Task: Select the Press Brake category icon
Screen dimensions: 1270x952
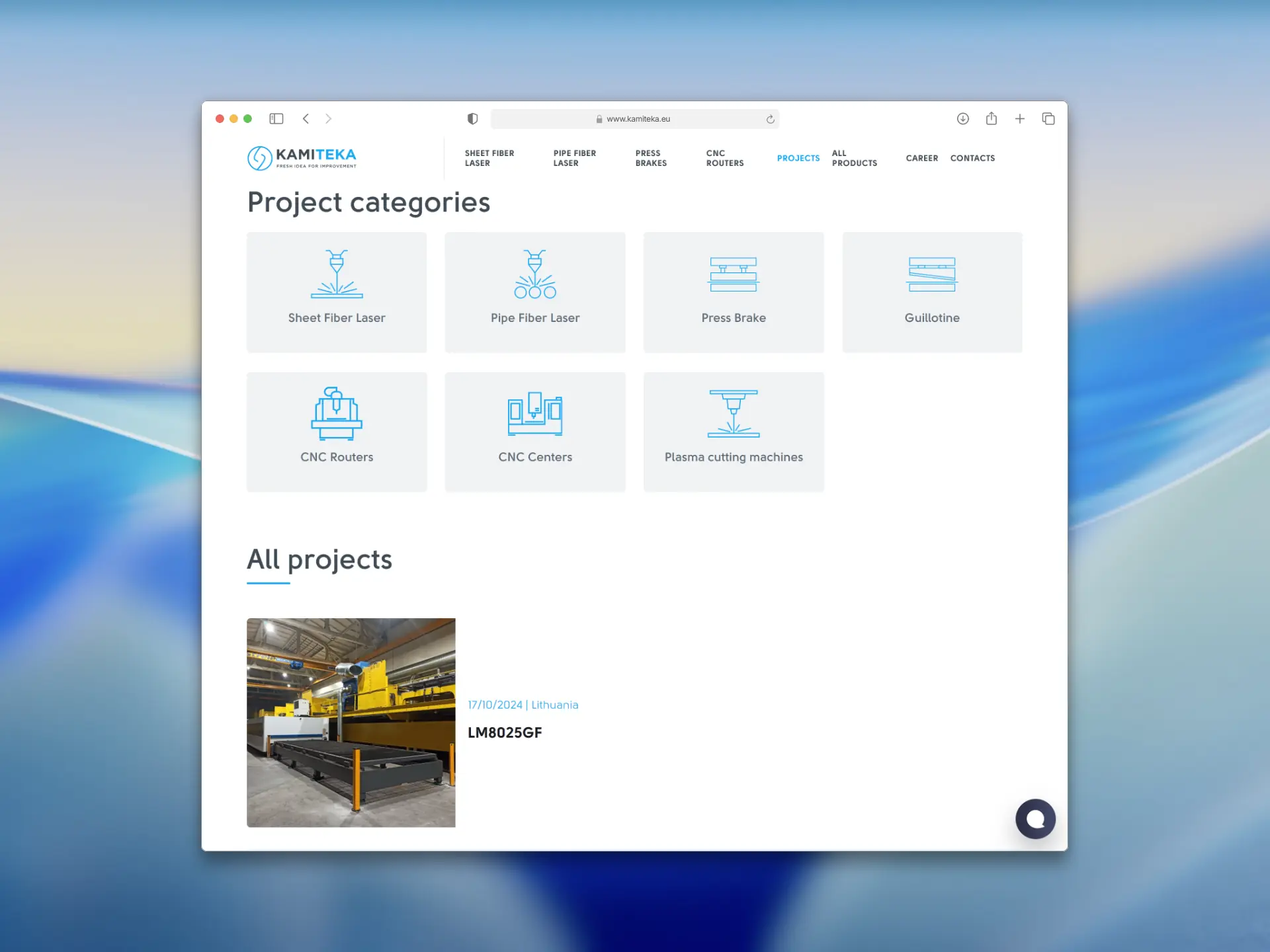Action: point(734,274)
